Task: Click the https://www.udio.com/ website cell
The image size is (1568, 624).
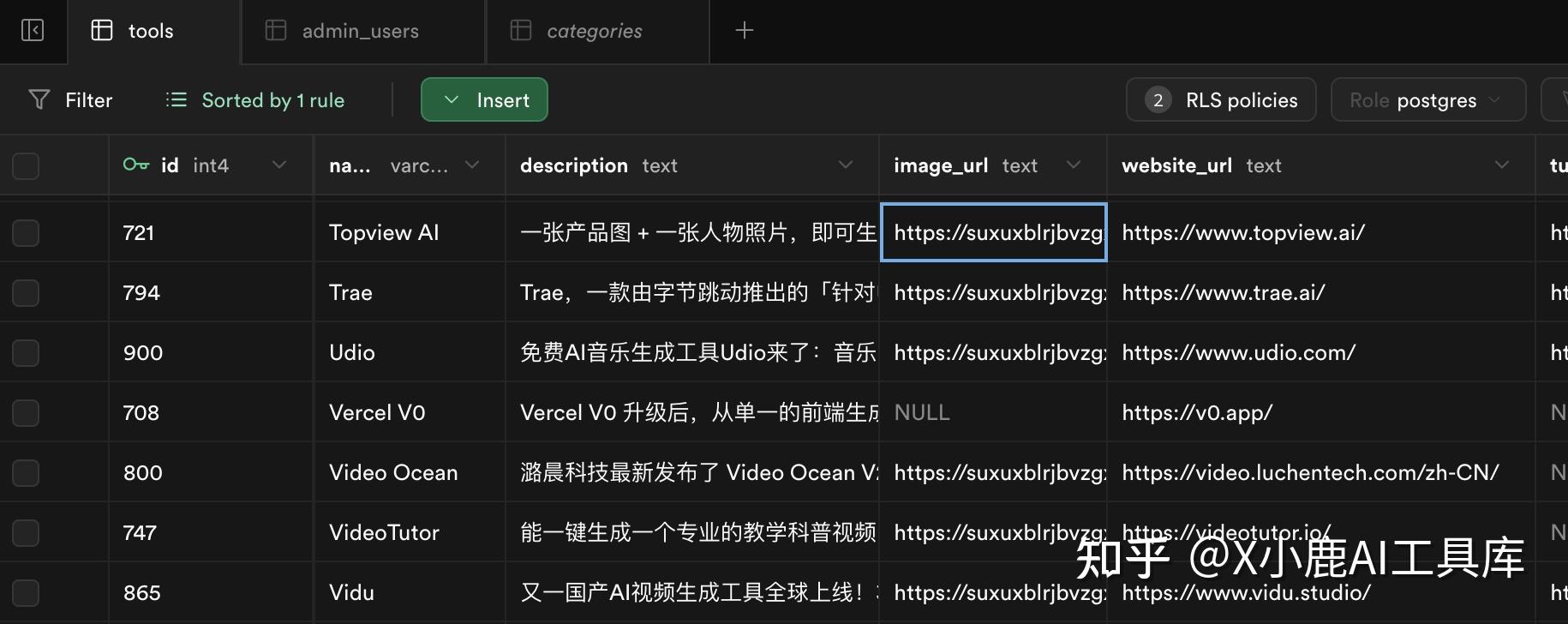Action: pyautogui.click(x=1321, y=352)
